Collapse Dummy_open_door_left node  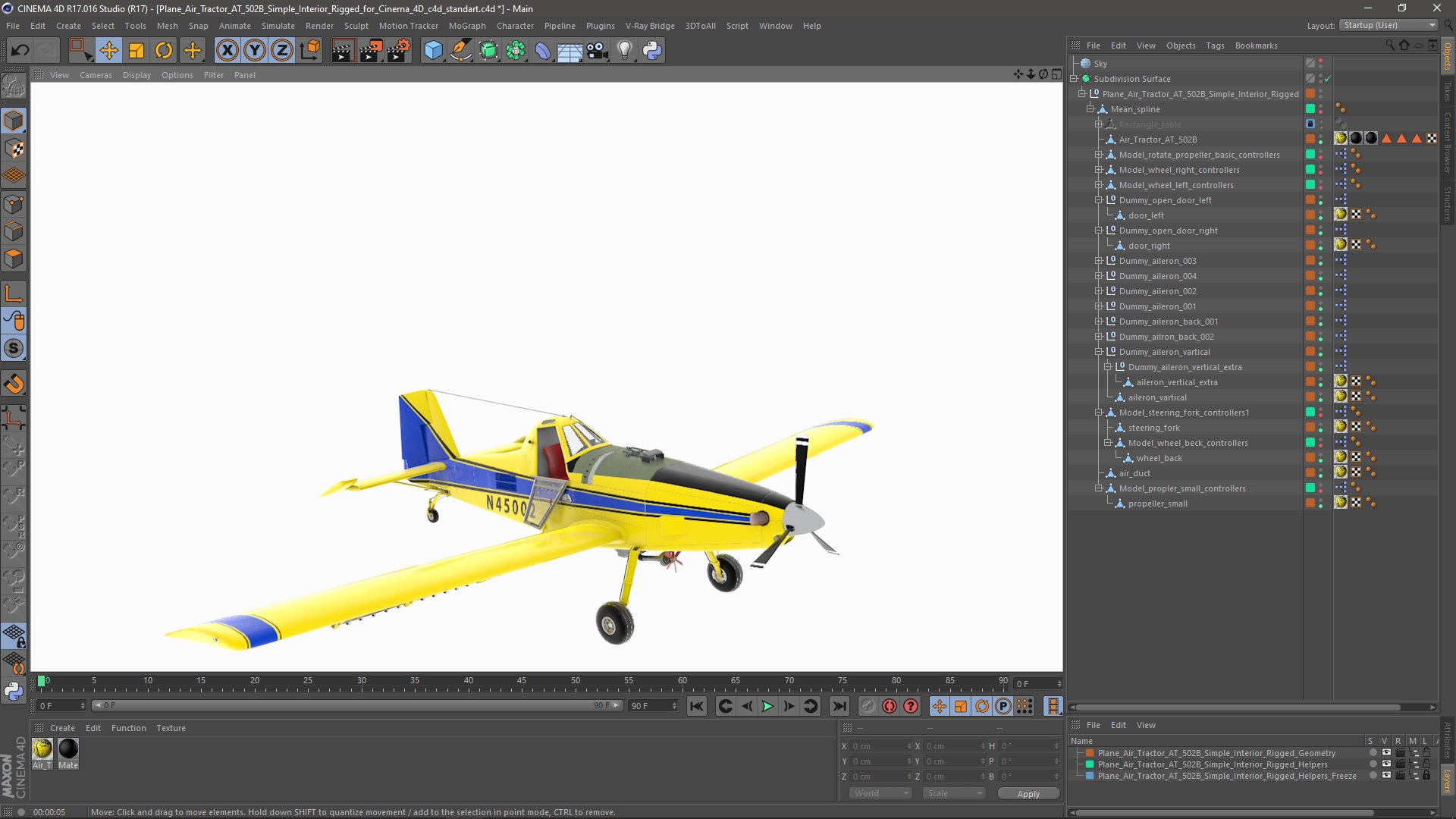point(1098,200)
